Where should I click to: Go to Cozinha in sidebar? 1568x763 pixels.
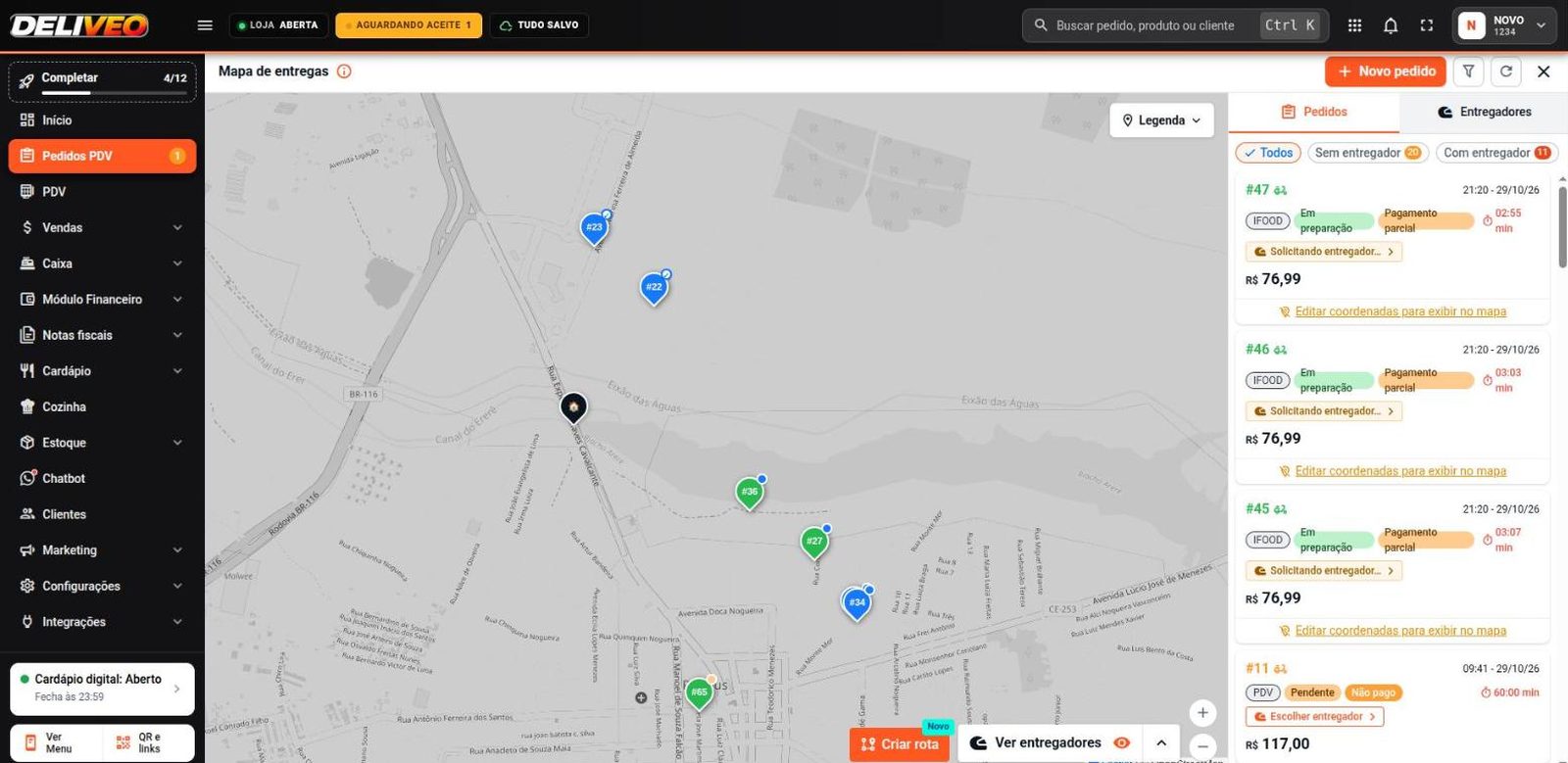(102, 406)
